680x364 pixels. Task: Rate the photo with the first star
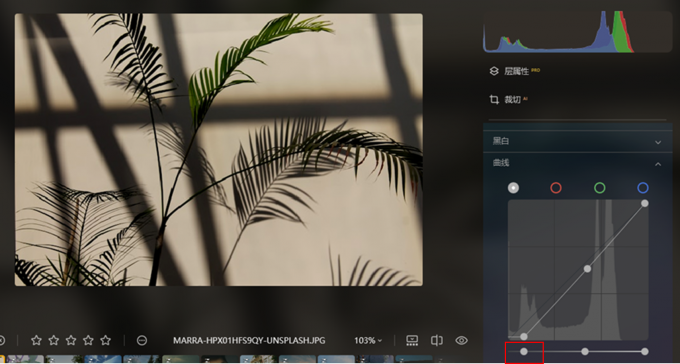pyautogui.click(x=36, y=341)
